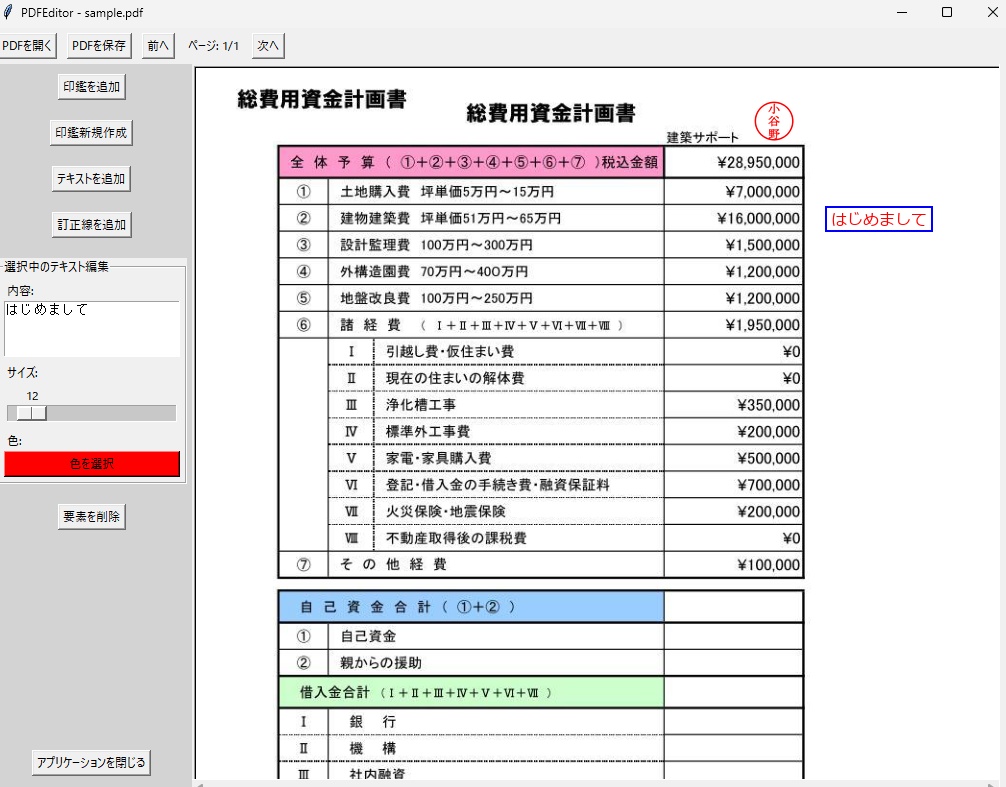The image size is (1006, 787).
Task: Add text with the テキストを追加 button
Action: coord(91,178)
